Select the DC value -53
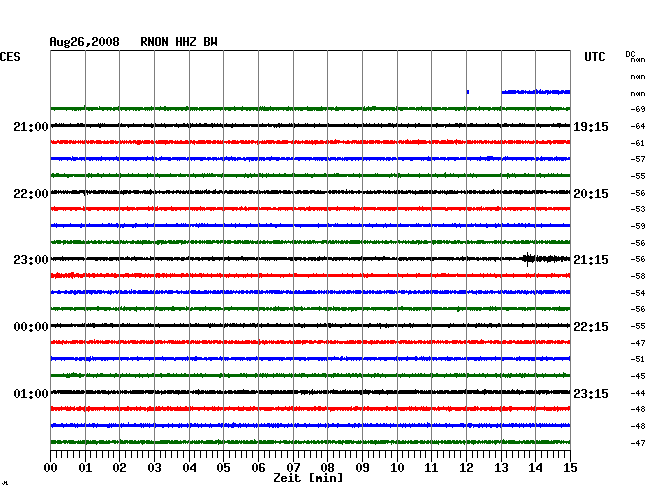Image resolution: width=650 pixels, height=494 pixels. click(638, 209)
